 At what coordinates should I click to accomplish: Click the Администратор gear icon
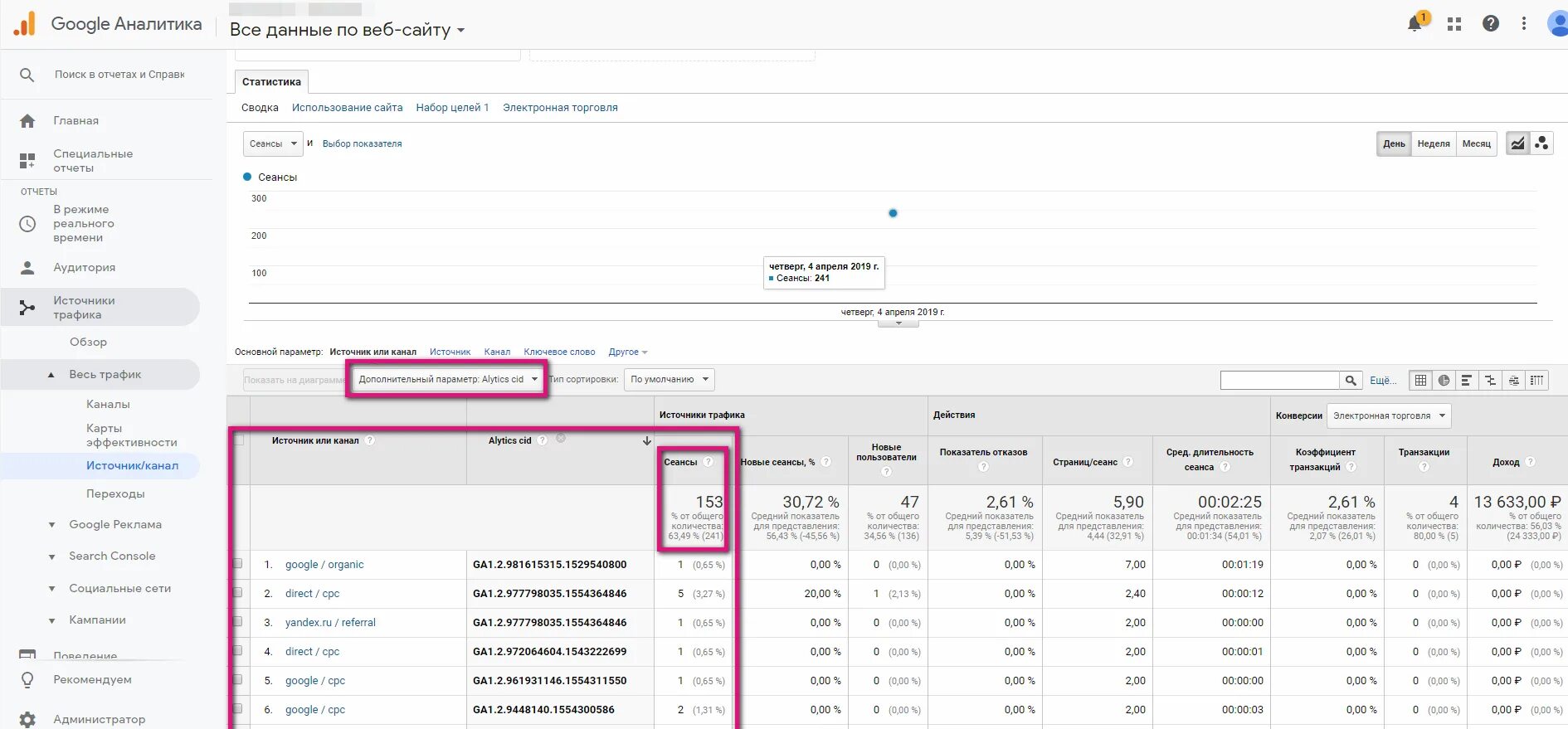[x=27, y=719]
